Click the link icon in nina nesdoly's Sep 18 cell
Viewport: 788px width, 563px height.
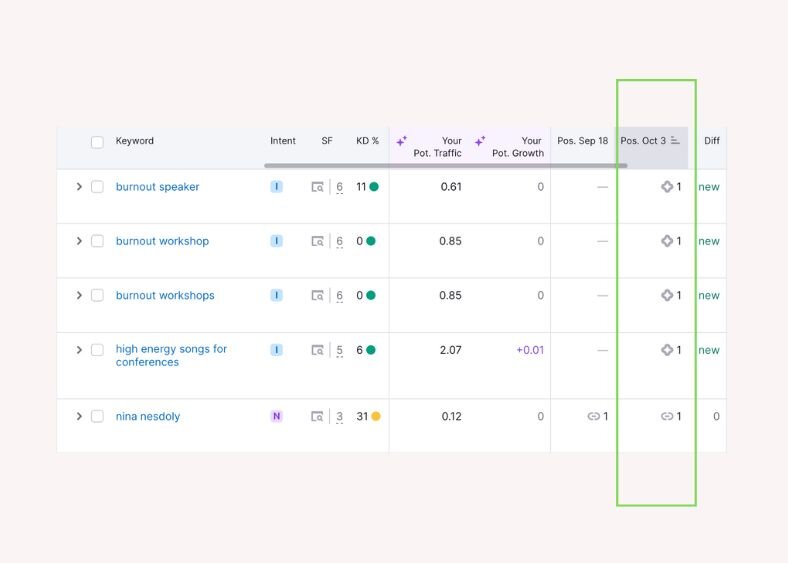593,417
